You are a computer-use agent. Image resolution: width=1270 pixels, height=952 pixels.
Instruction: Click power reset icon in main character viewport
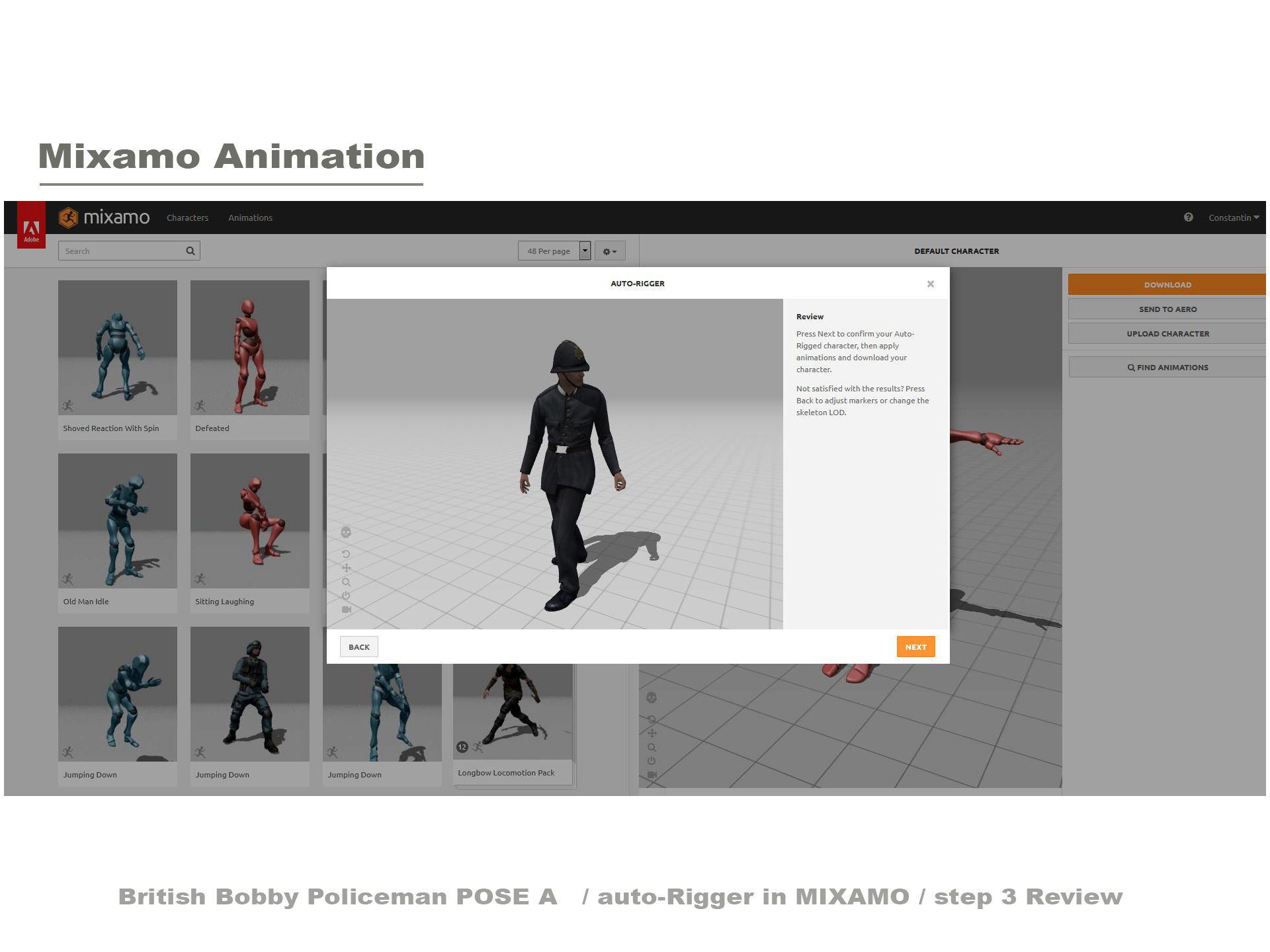click(x=652, y=761)
